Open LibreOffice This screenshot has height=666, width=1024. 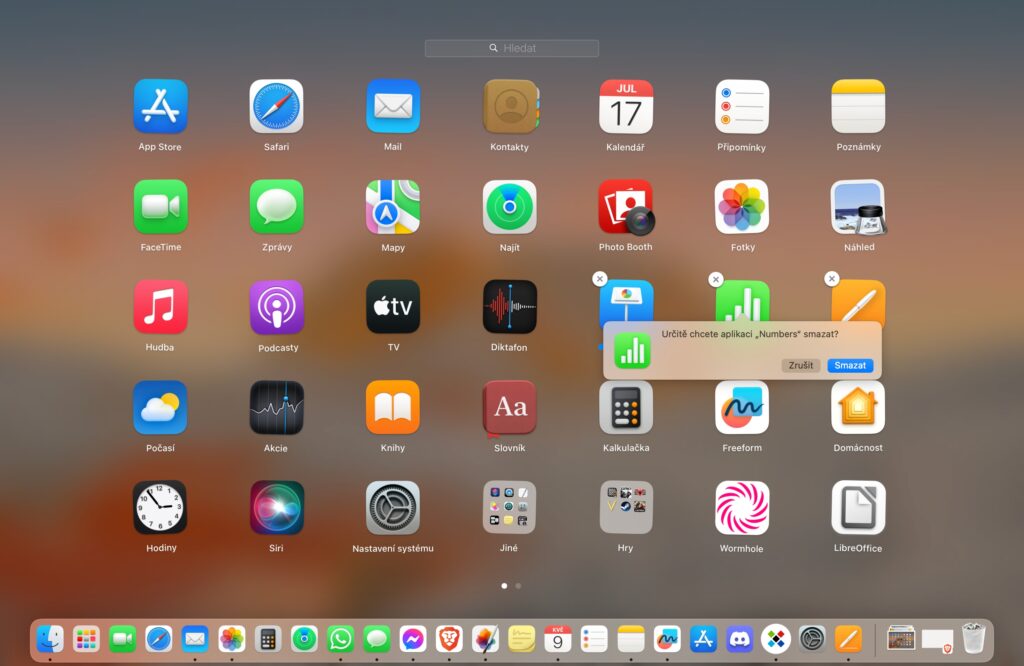pyautogui.click(x=858, y=508)
